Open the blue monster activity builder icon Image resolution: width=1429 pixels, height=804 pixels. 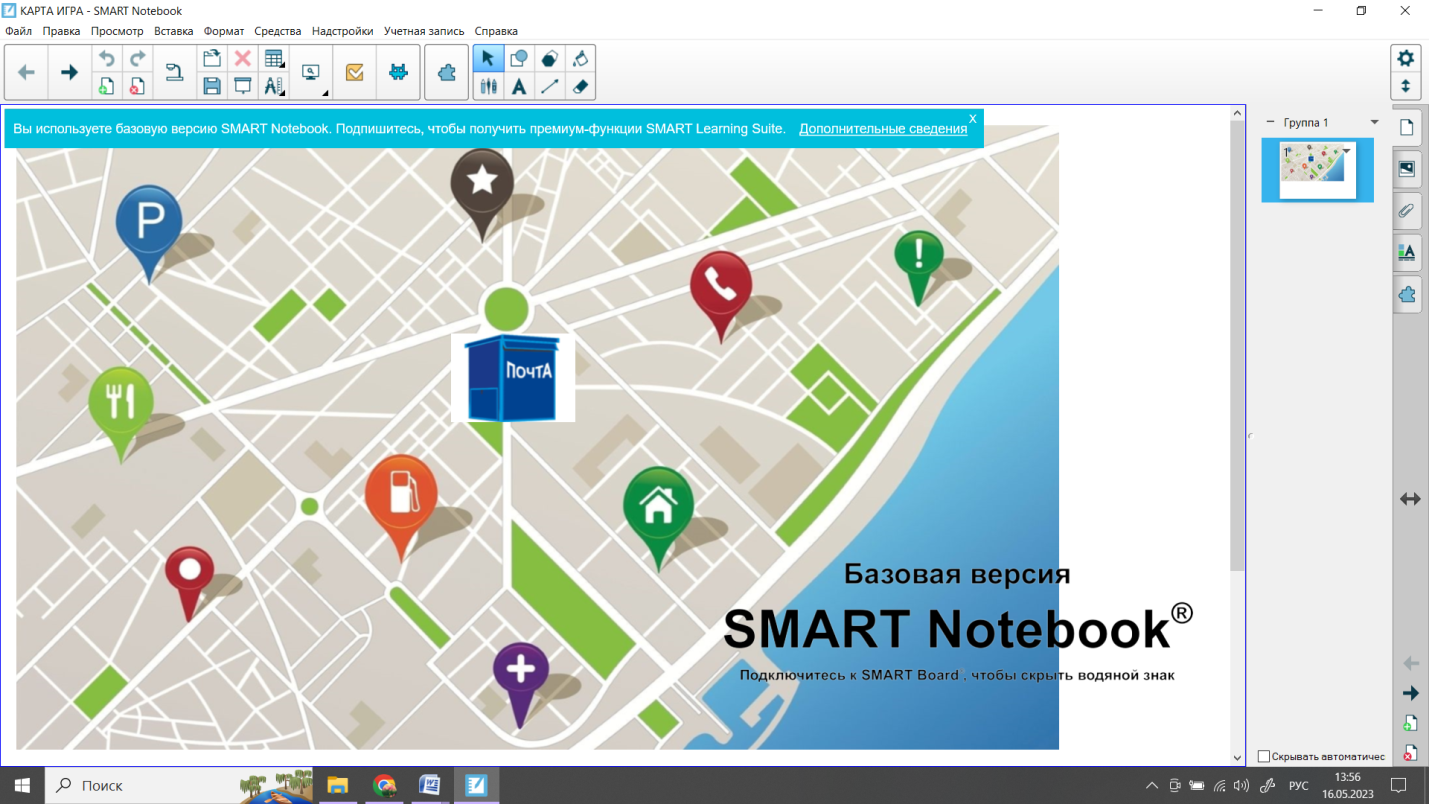[398, 72]
